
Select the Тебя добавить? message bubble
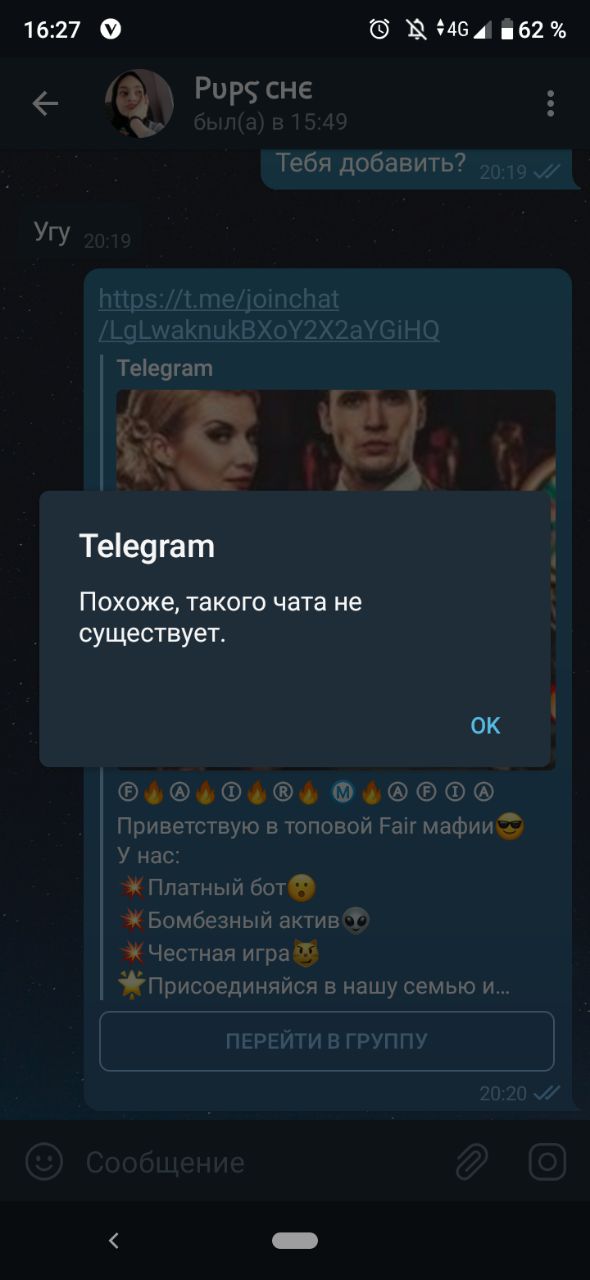pos(418,167)
